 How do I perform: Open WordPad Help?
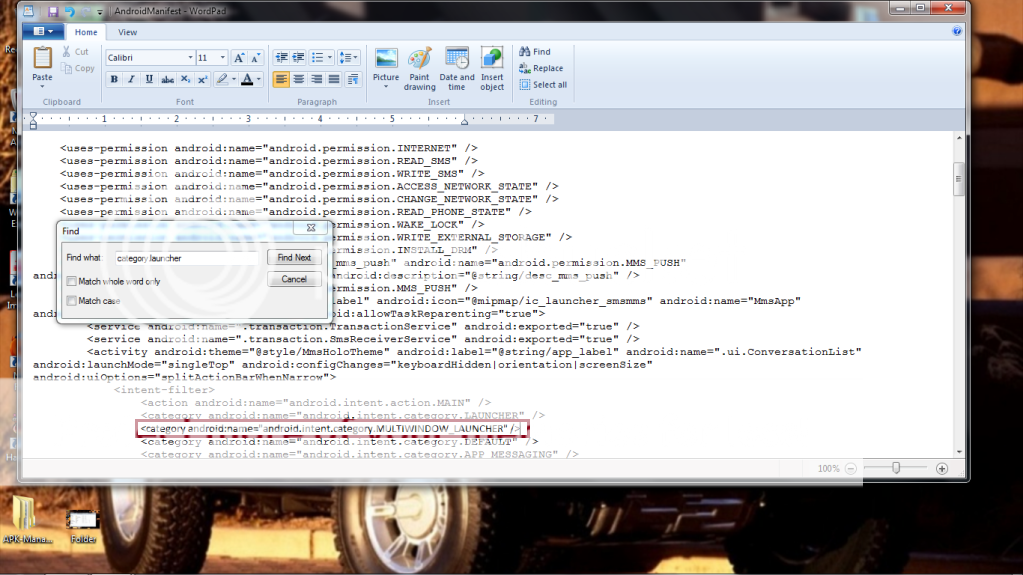click(956, 31)
